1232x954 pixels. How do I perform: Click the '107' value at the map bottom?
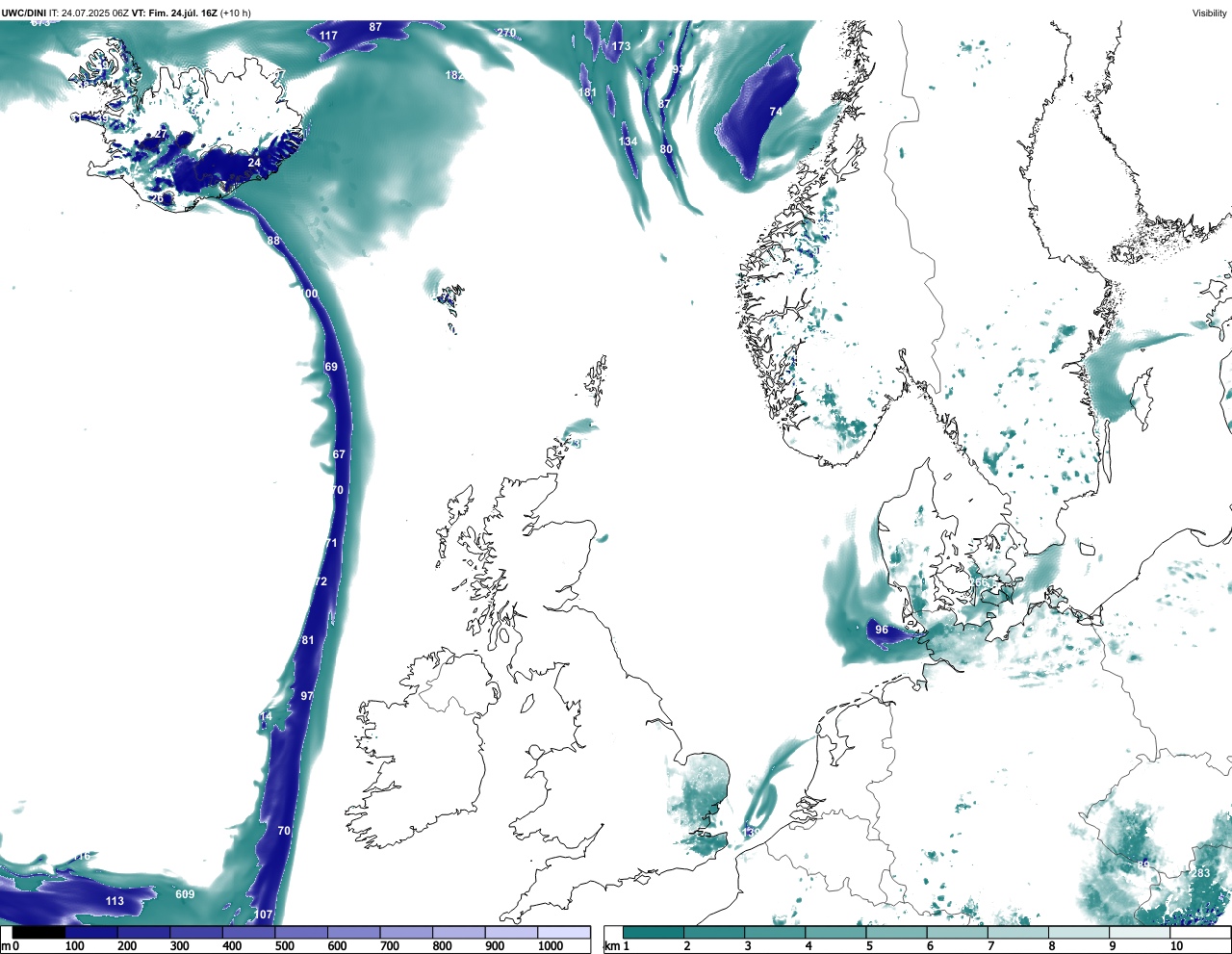(263, 915)
